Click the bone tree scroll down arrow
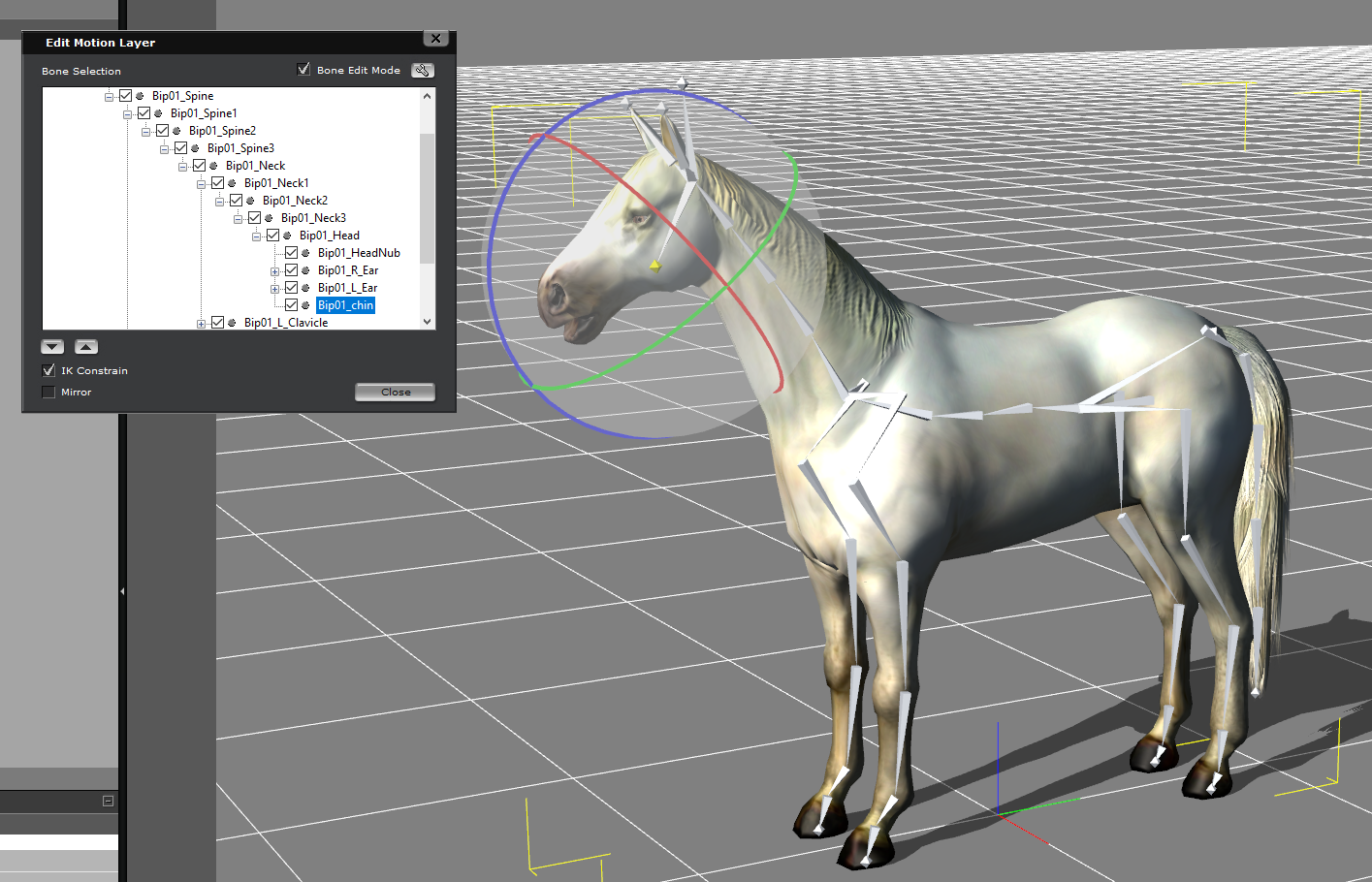Image resolution: width=1372 pixels, height=882 pixels. pos(427,322)
